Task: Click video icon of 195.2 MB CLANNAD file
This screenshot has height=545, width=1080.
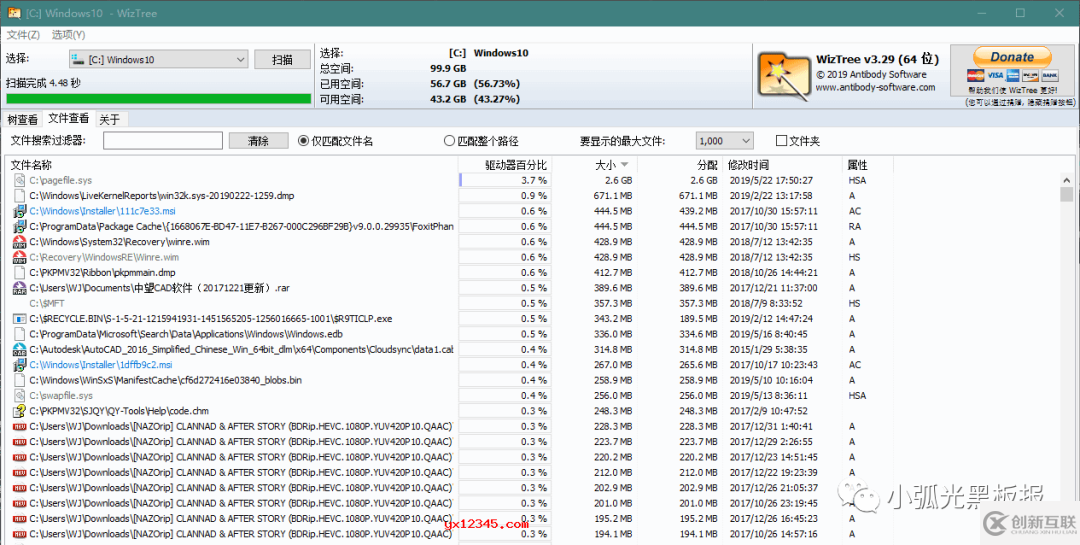Action: tap(19, 519)
